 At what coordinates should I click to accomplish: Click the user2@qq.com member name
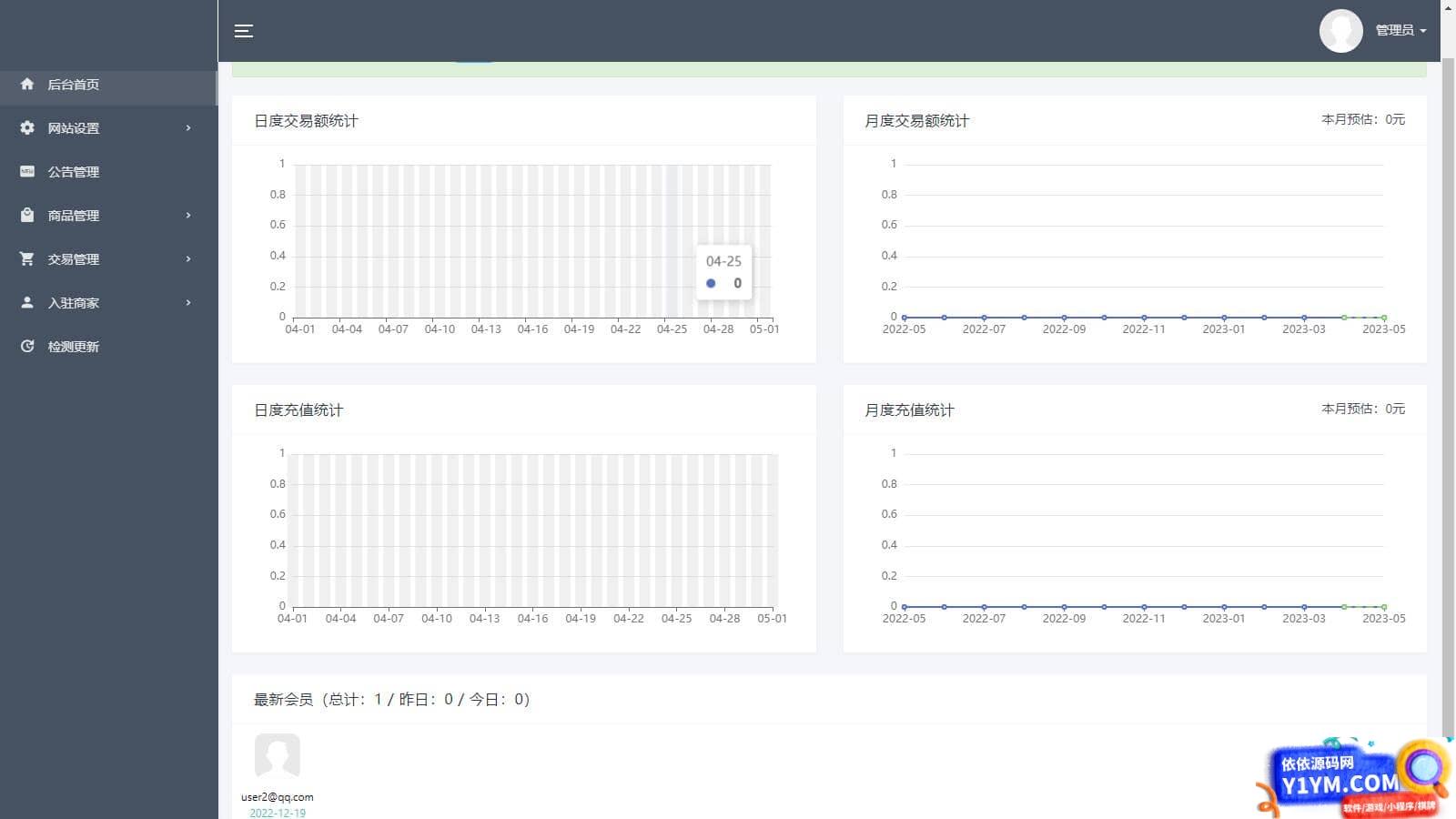click(x=278, y=797)
